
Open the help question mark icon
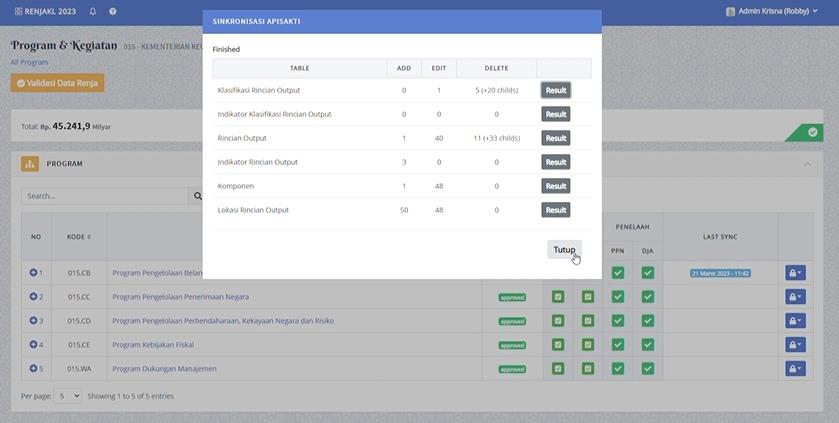[x=113, y=11]
